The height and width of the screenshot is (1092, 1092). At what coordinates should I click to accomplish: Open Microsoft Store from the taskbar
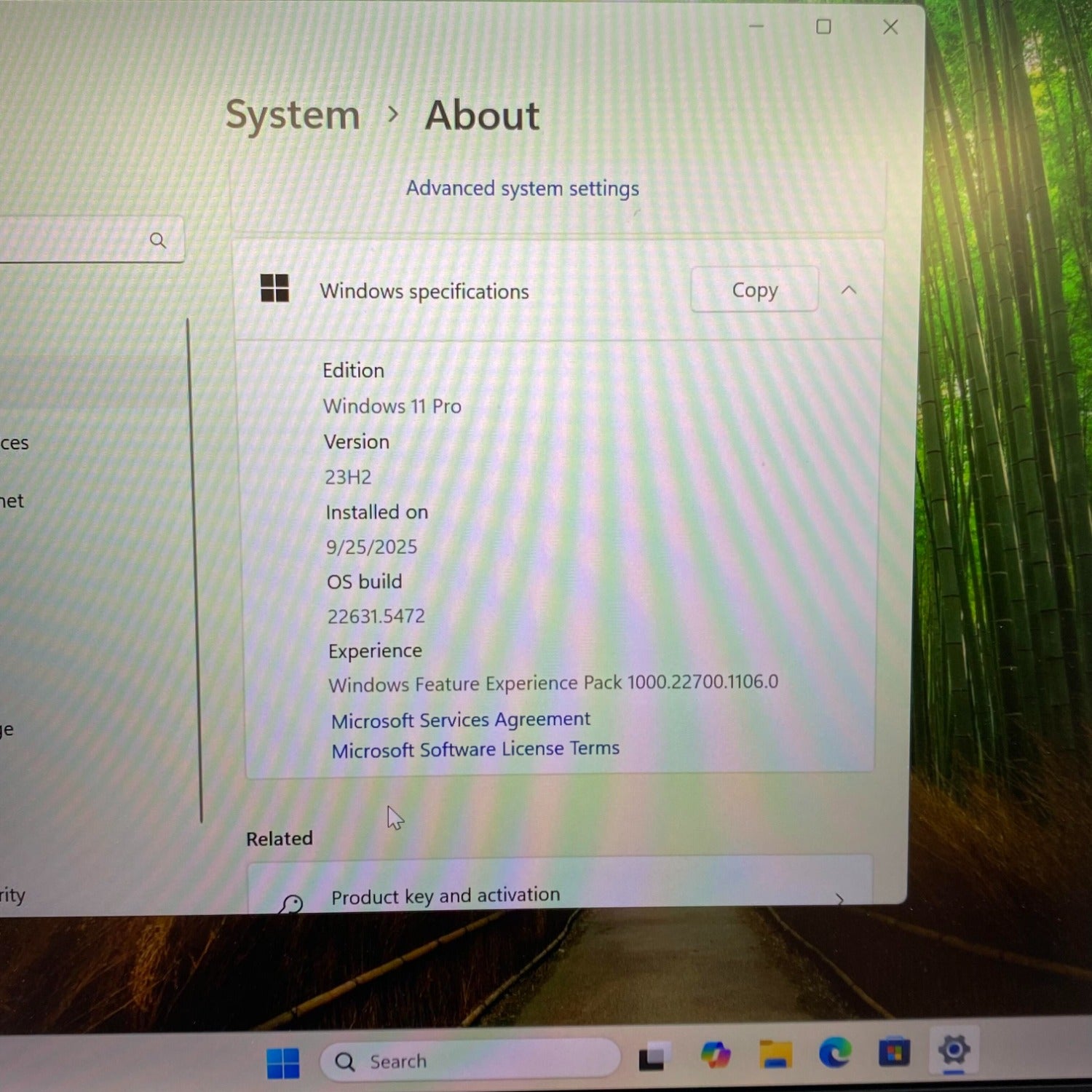click(x=894, y=1052)
